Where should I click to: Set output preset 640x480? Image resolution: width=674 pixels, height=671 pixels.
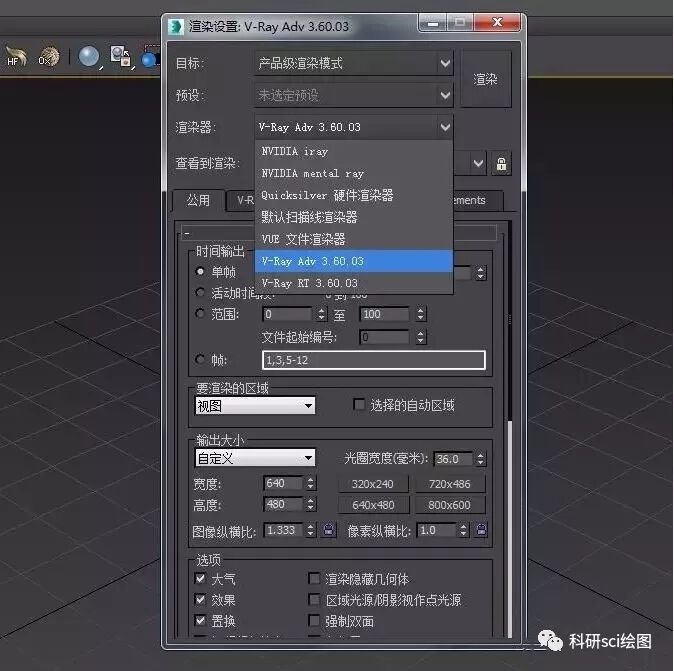tap(373, 505)
